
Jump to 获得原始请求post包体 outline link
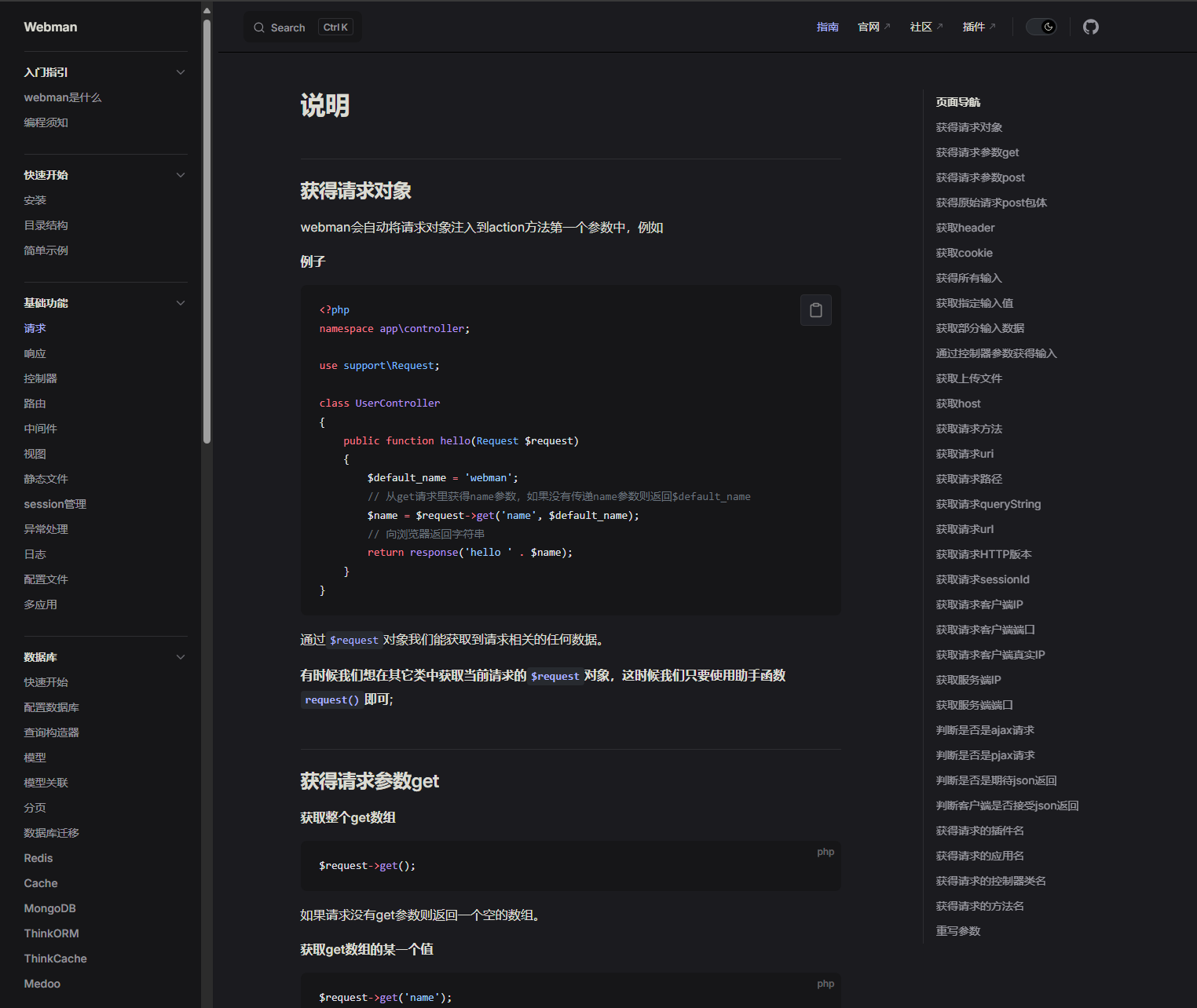991,203
